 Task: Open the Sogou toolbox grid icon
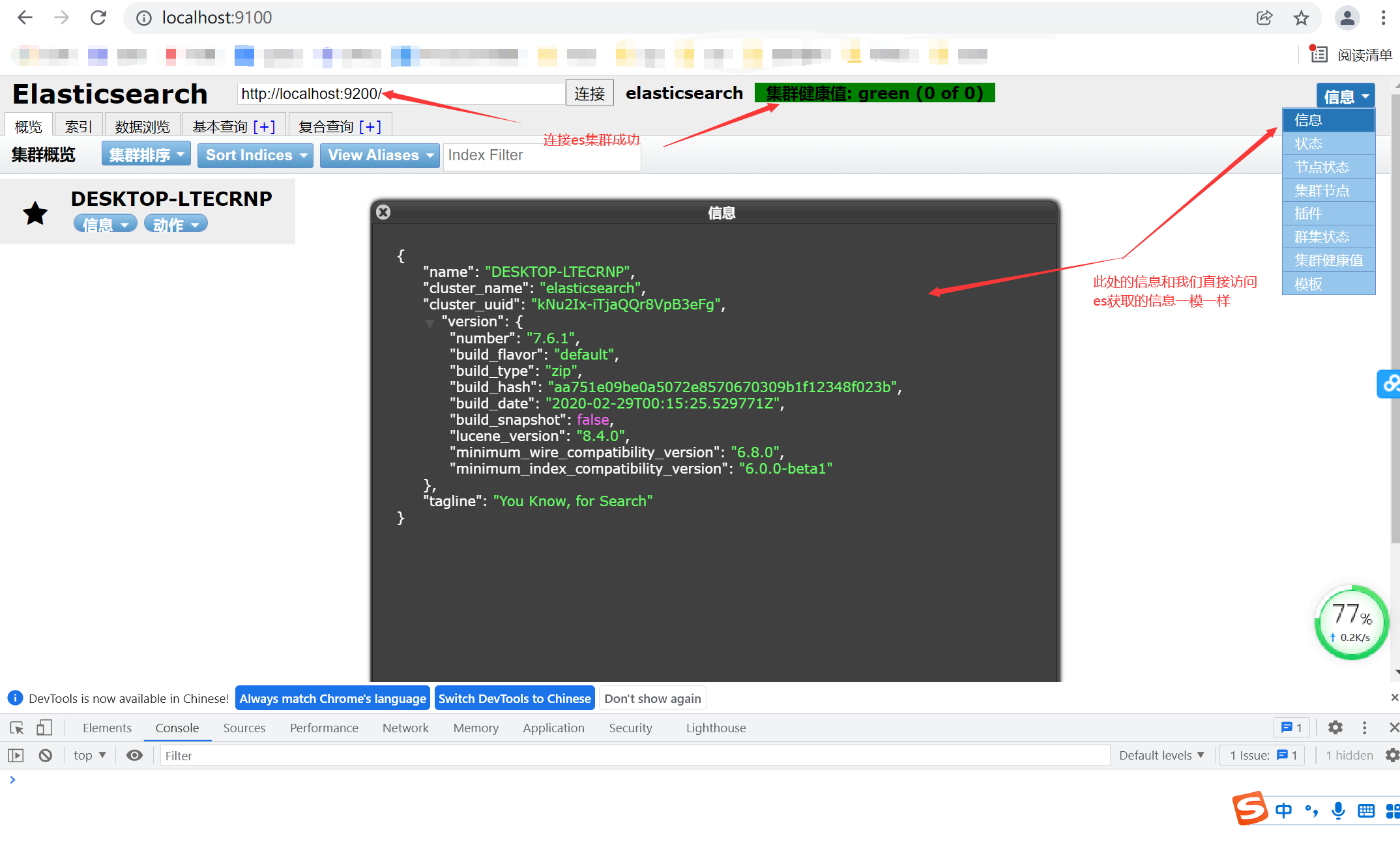click(x=1393, y=810)
